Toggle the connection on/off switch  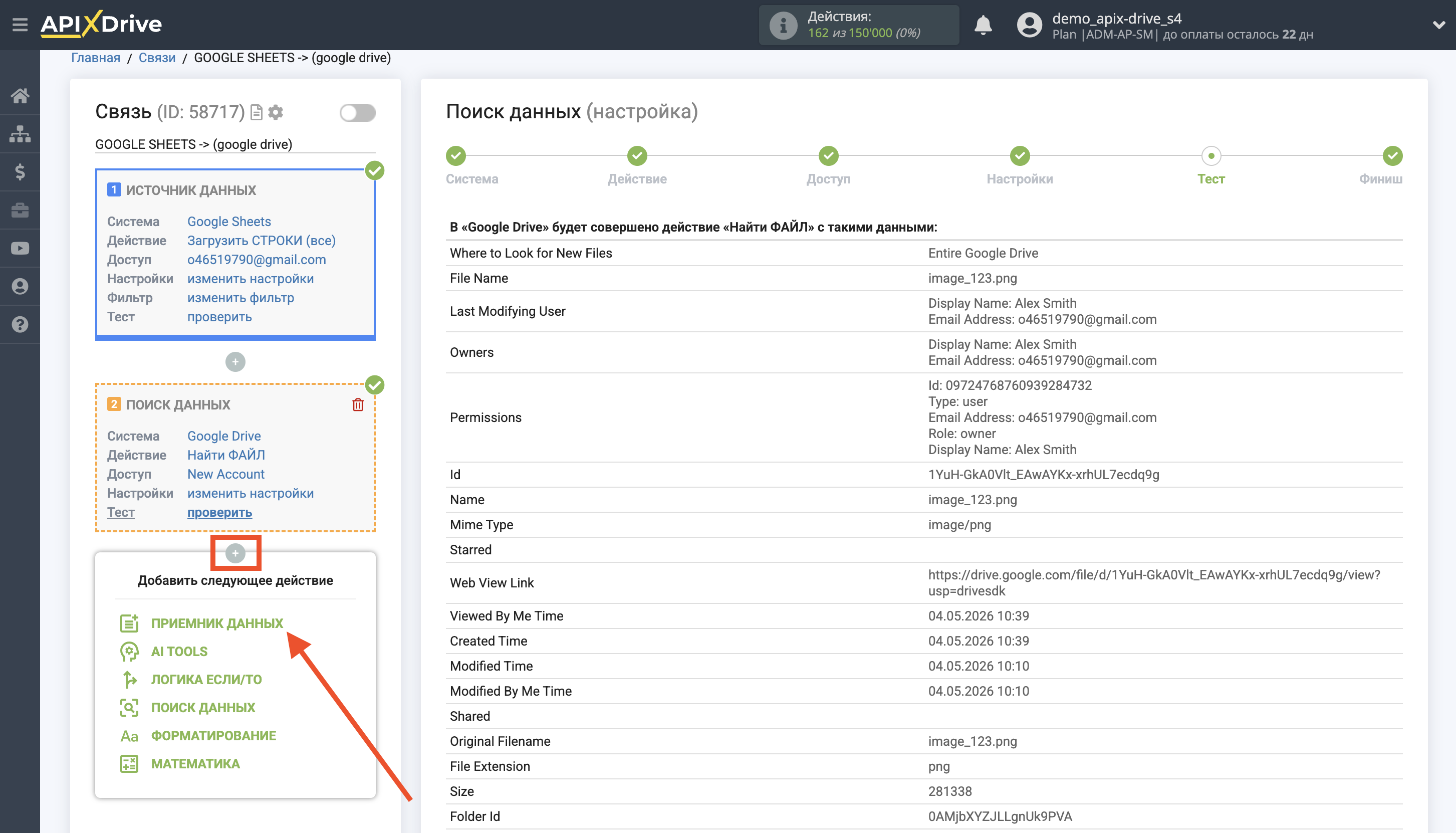click(357, 112)
